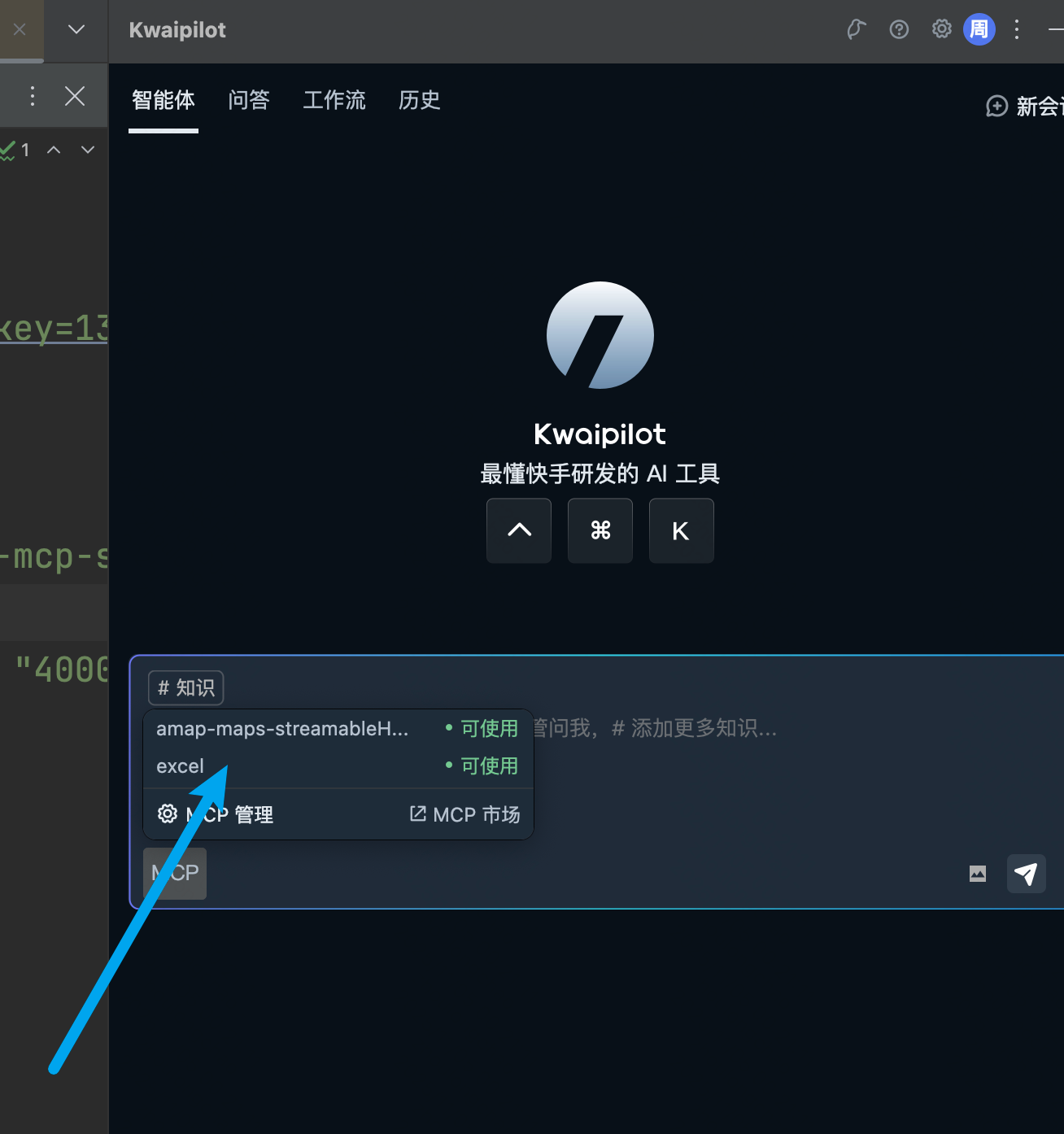Send message with paper plane icon
This screenshot has width=1064, height=1134.
pyautogui.click(x=1027, y=874)
